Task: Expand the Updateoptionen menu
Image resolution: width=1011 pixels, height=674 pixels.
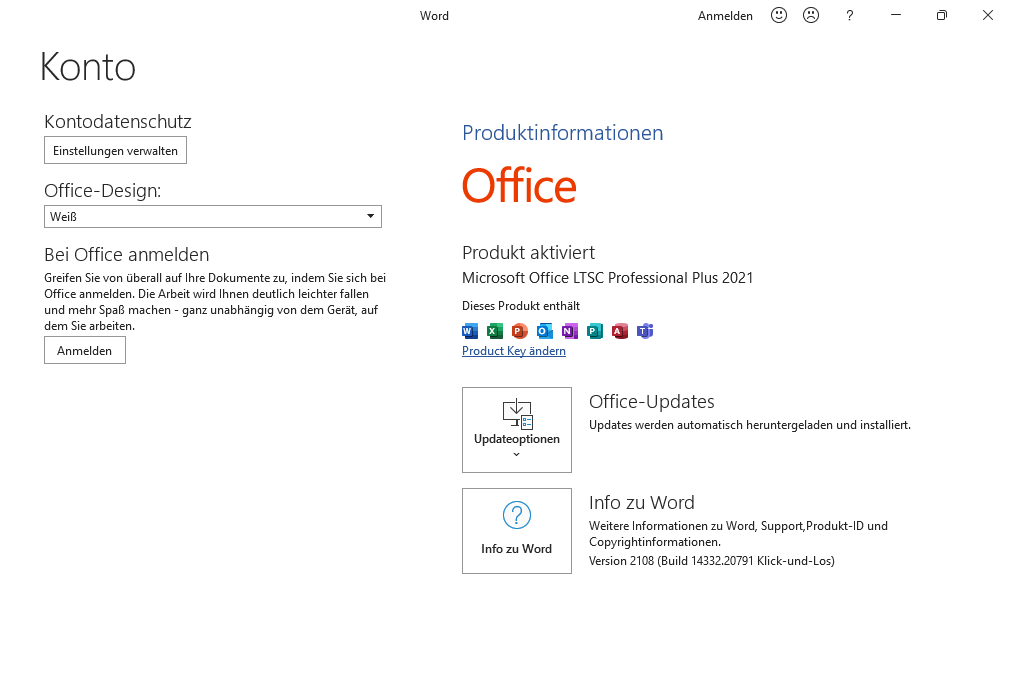Action: coord(517,430)
